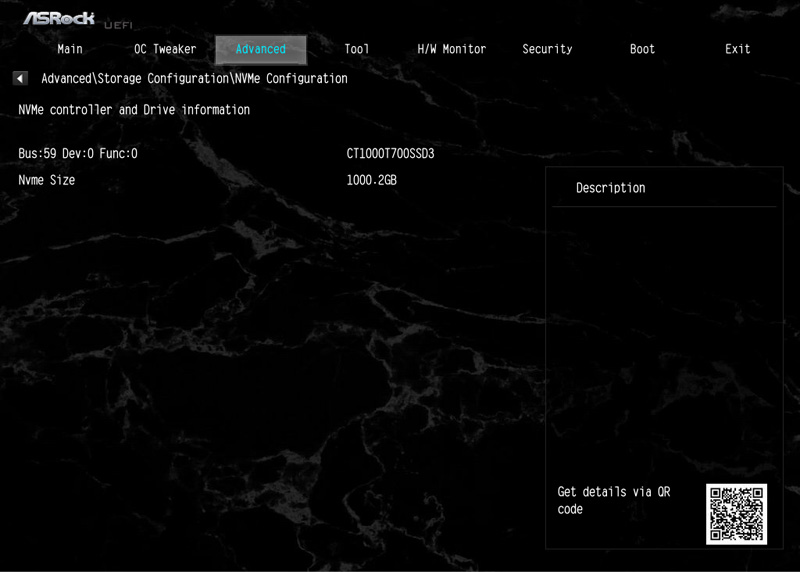Click the Advanced\Storage Configuration\NVMe Configuration breadcrumb
800x572 pixels.
tap(194, 79)
